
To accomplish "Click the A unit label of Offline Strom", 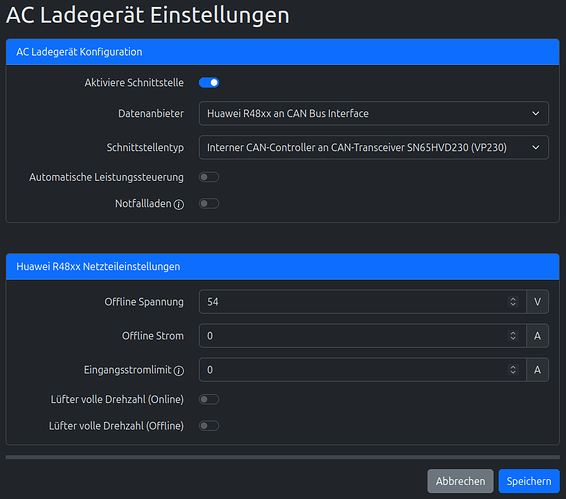I will (x=537, y=335).
